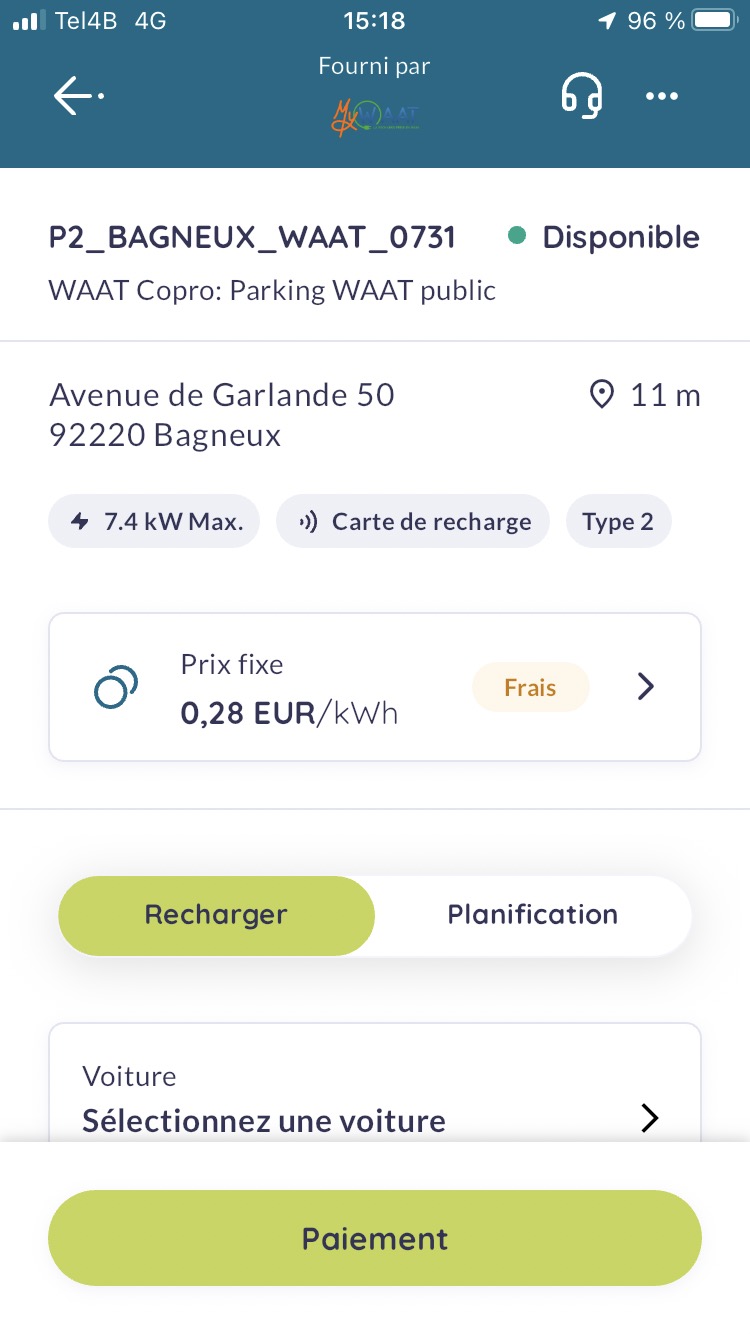Tap the lightning bolt power icon
The width and height of the screenshot is (750, 1334).
click(80, 522)
